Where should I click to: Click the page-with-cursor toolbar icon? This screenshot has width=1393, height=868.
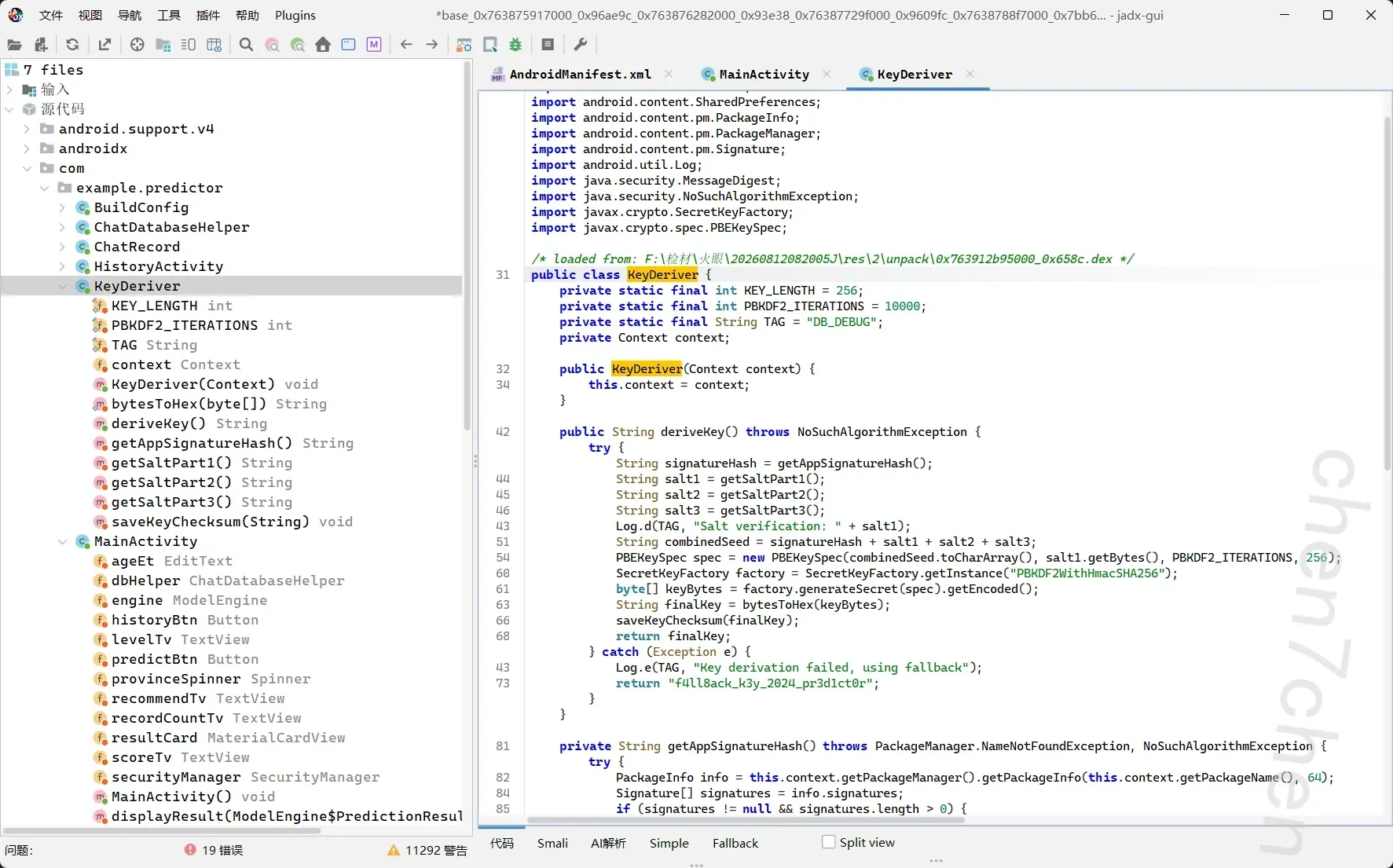490,45
